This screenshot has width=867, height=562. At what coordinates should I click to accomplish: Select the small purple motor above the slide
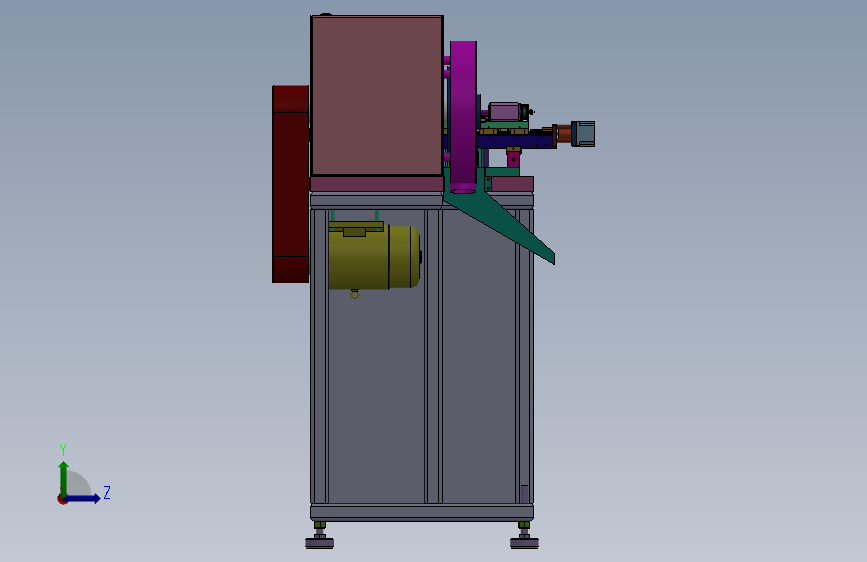click(504, 112)
